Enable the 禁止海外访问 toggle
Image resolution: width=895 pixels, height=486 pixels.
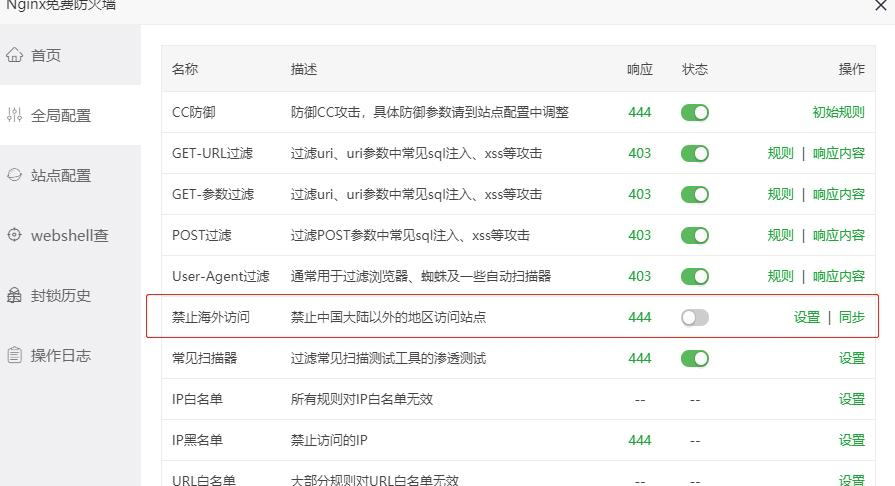click(694, 317)
